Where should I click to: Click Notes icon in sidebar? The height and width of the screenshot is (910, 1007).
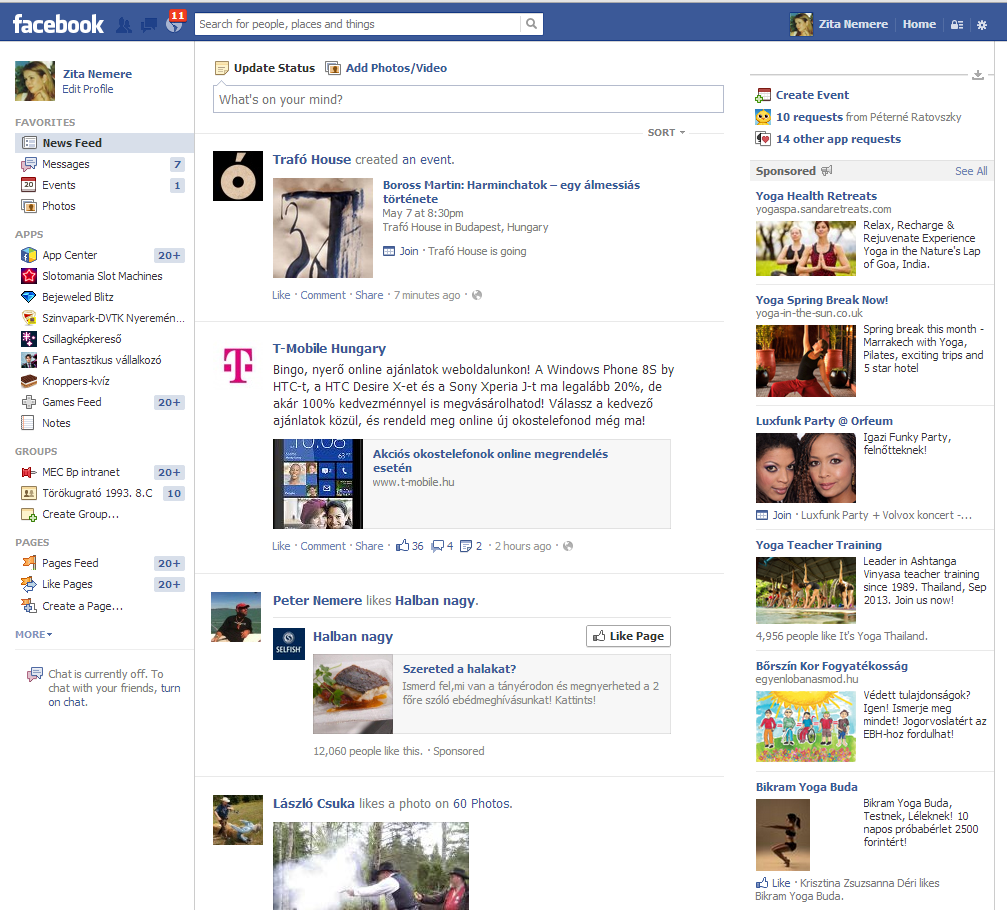coord(28,423)
